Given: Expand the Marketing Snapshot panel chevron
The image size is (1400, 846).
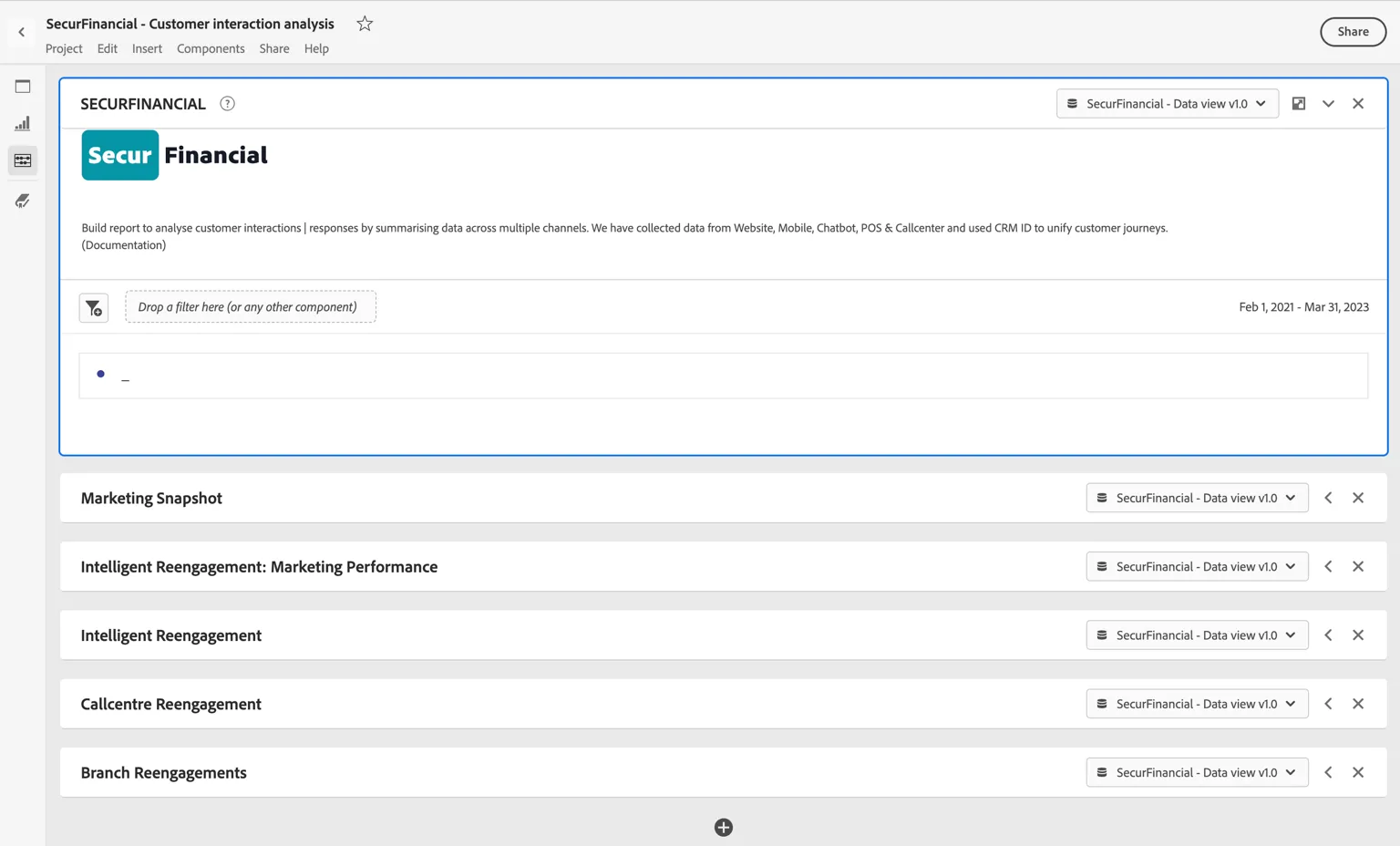Looking at the screenshot, I should [1328, 498].
